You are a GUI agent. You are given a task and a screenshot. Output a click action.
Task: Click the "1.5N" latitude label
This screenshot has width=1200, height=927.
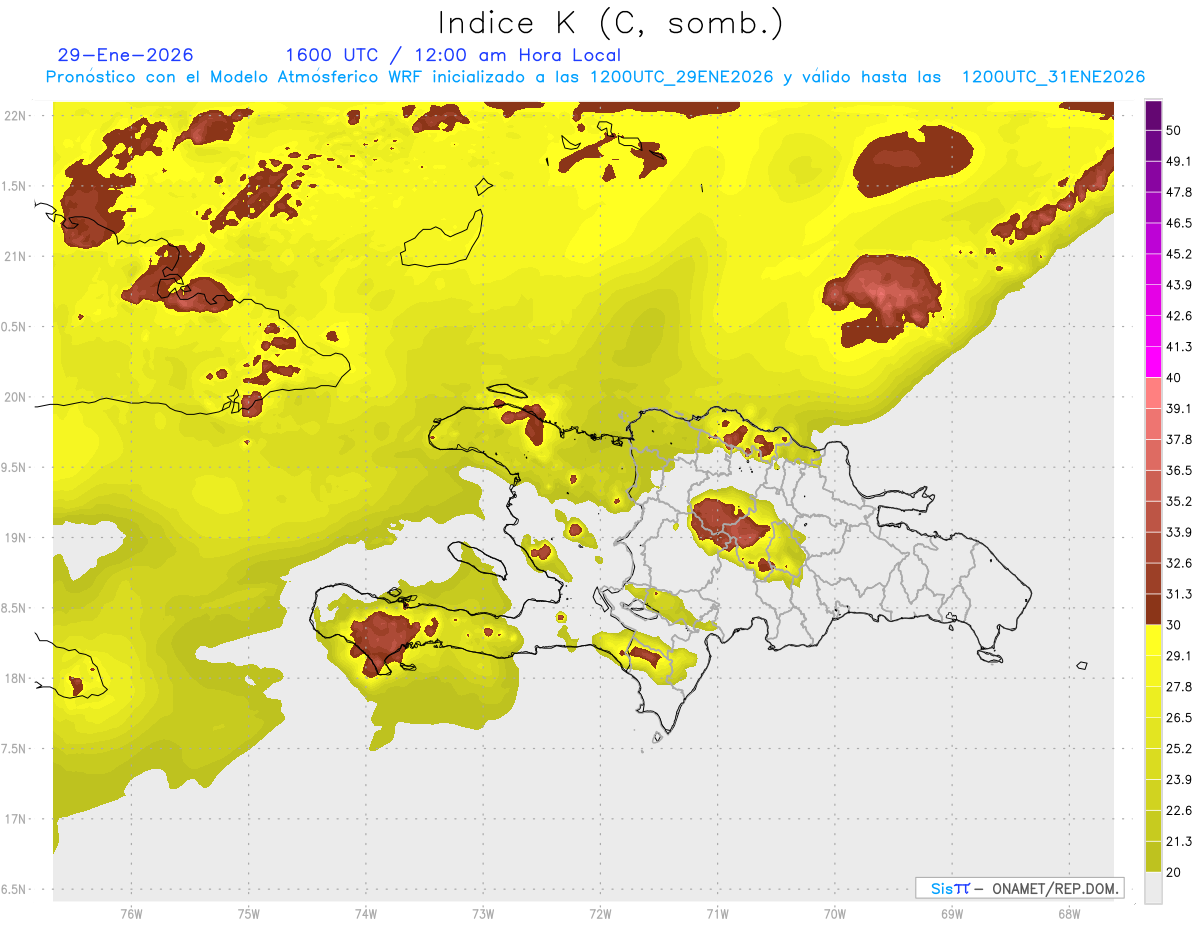[x=15, y=186]
